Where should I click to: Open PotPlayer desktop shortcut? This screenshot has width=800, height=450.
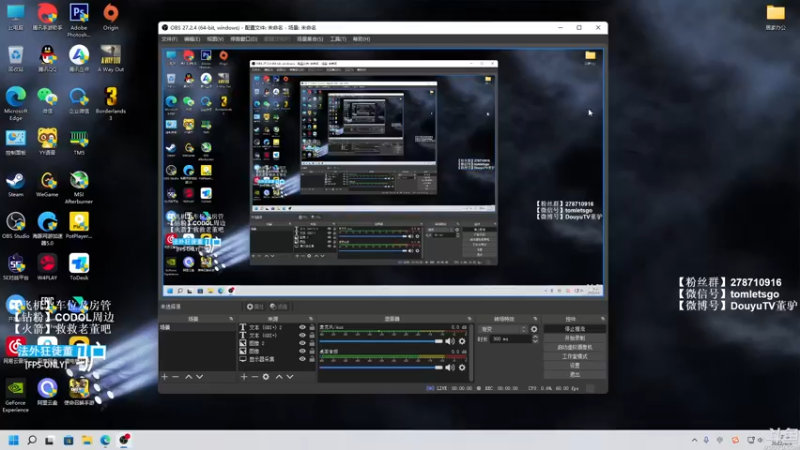79,226
